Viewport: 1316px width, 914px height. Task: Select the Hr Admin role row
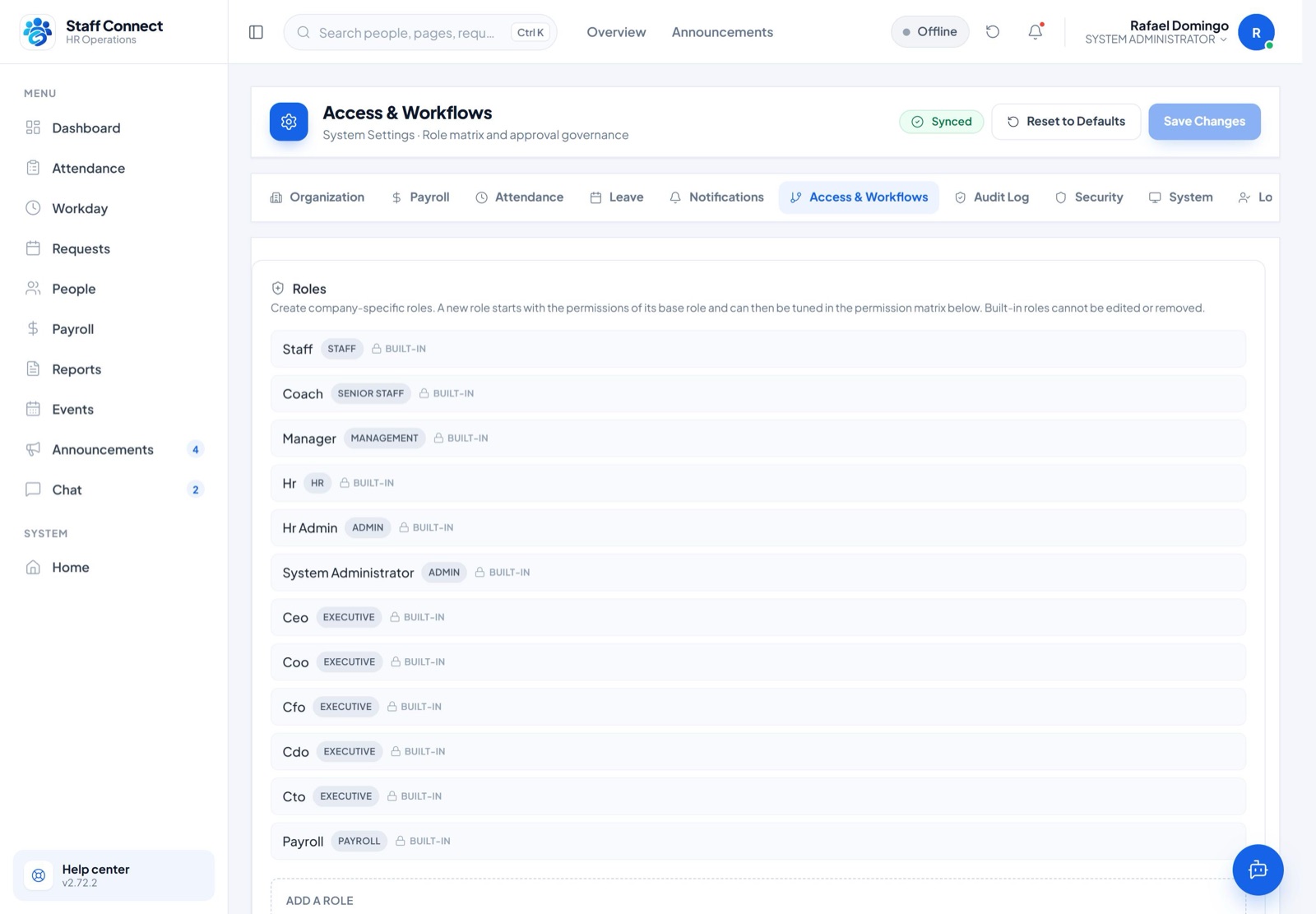pos(758,528)
